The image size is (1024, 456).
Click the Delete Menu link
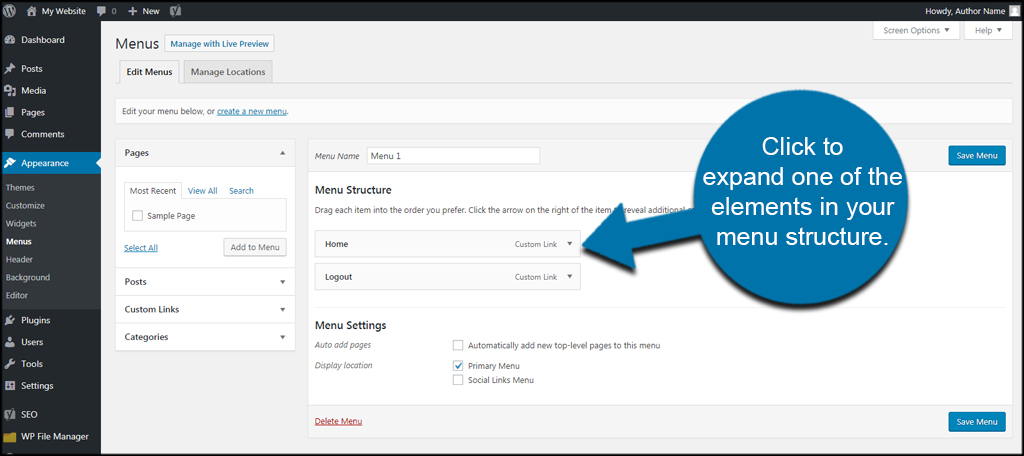point(338,421)
